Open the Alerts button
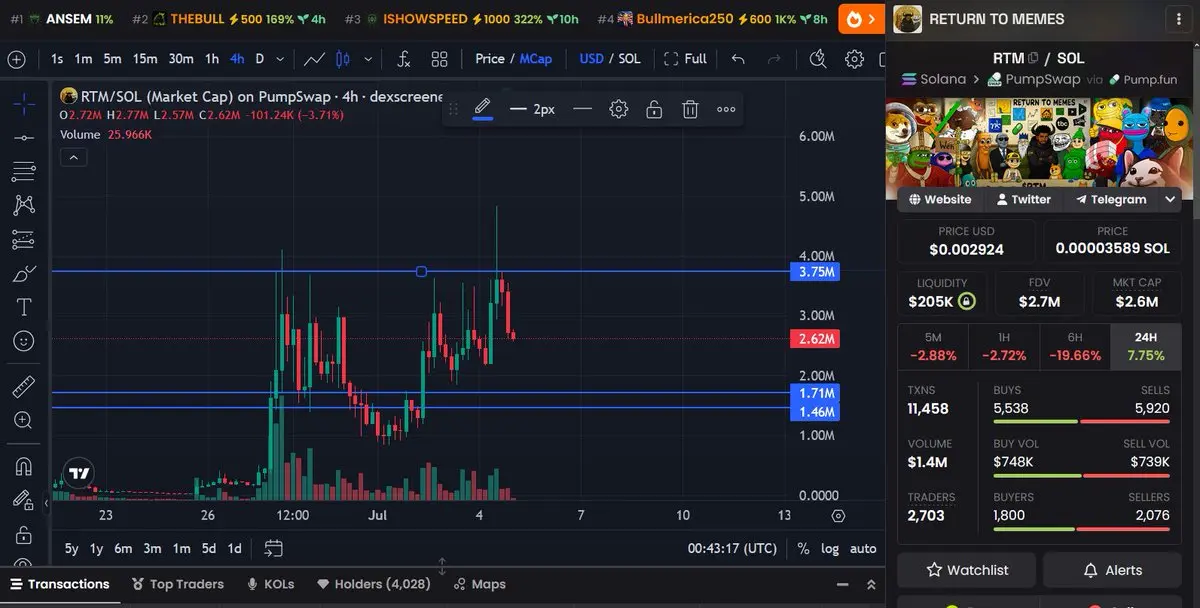The image size is (1200, 608). coord(1113,570)
